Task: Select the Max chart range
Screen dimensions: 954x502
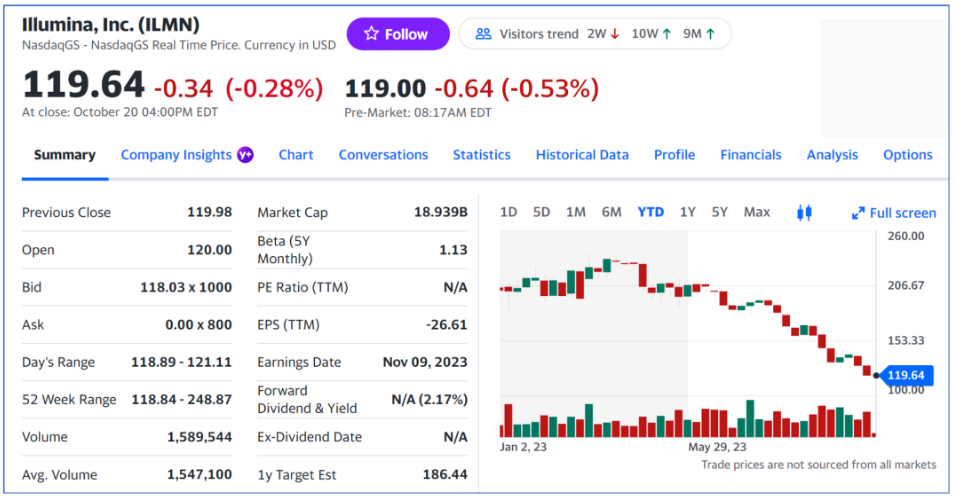Action: 756,212
